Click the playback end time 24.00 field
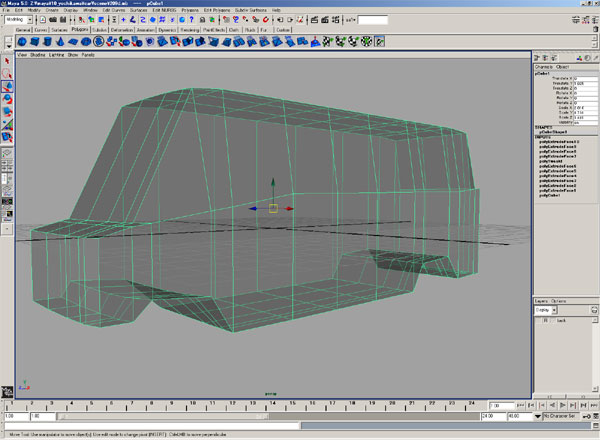The image size is (600, 440). pyautogui.click(x=493, y=416)
